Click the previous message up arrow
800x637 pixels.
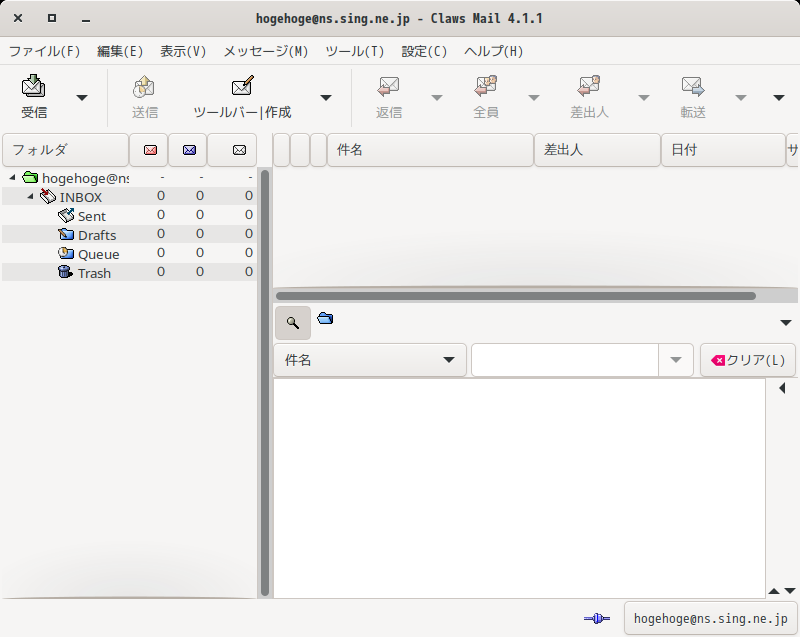773,591
